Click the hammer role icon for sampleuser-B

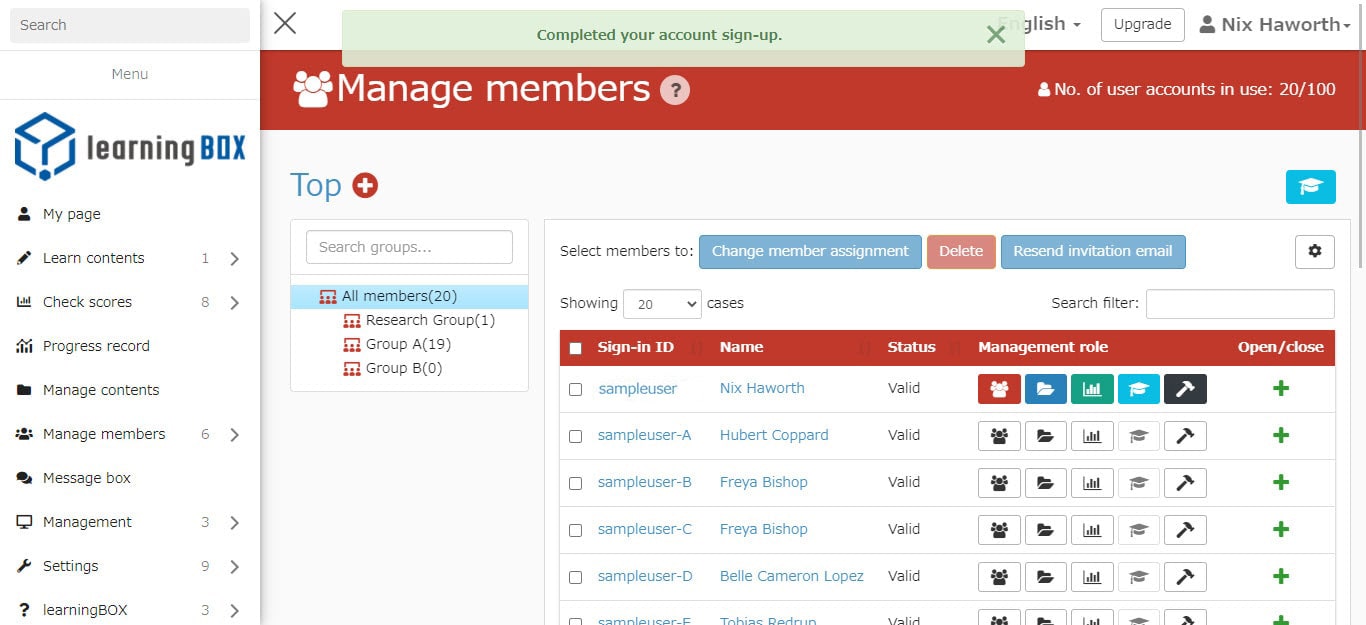[1185, 483]
